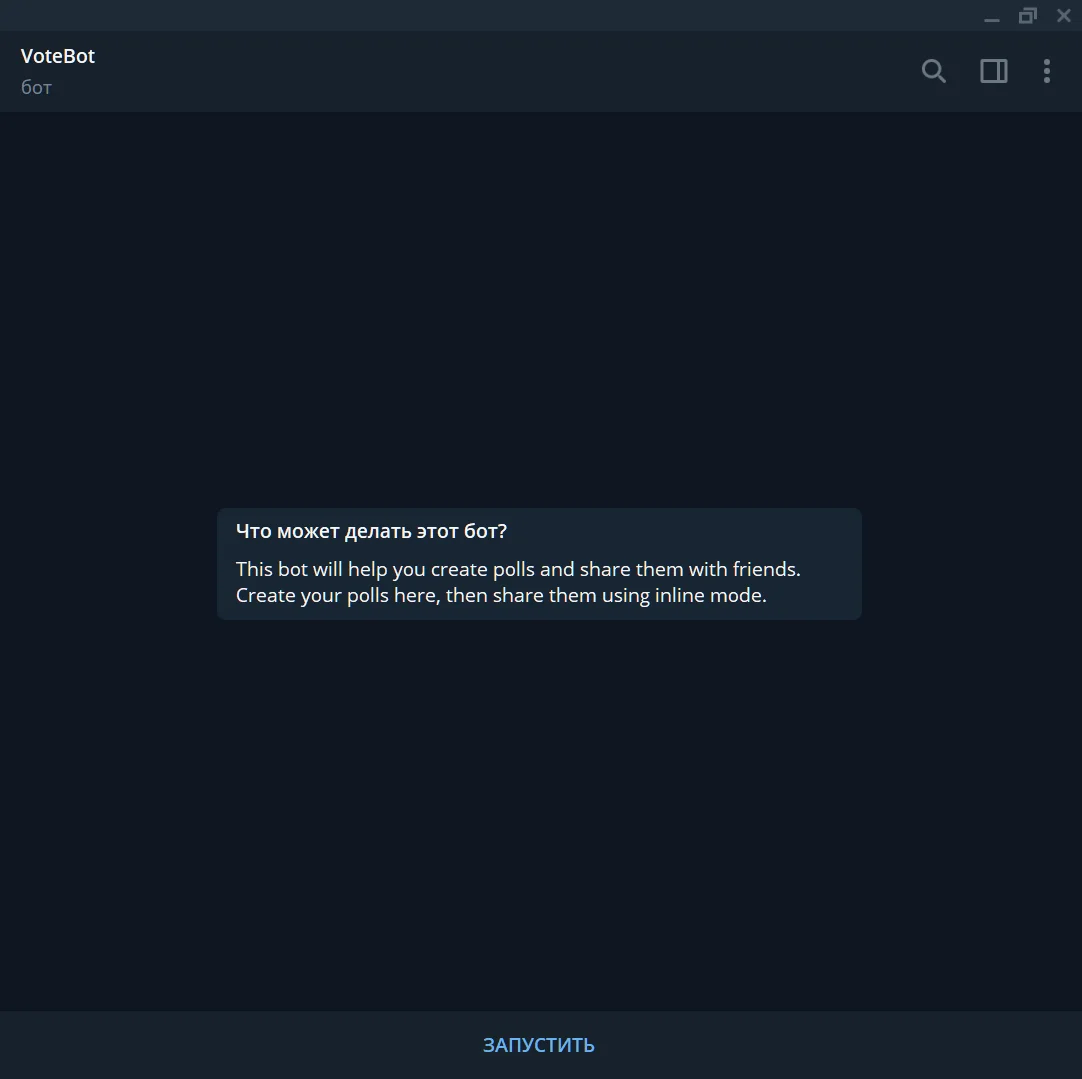
Task: Select the bot description message bubble
Action: 539,564
